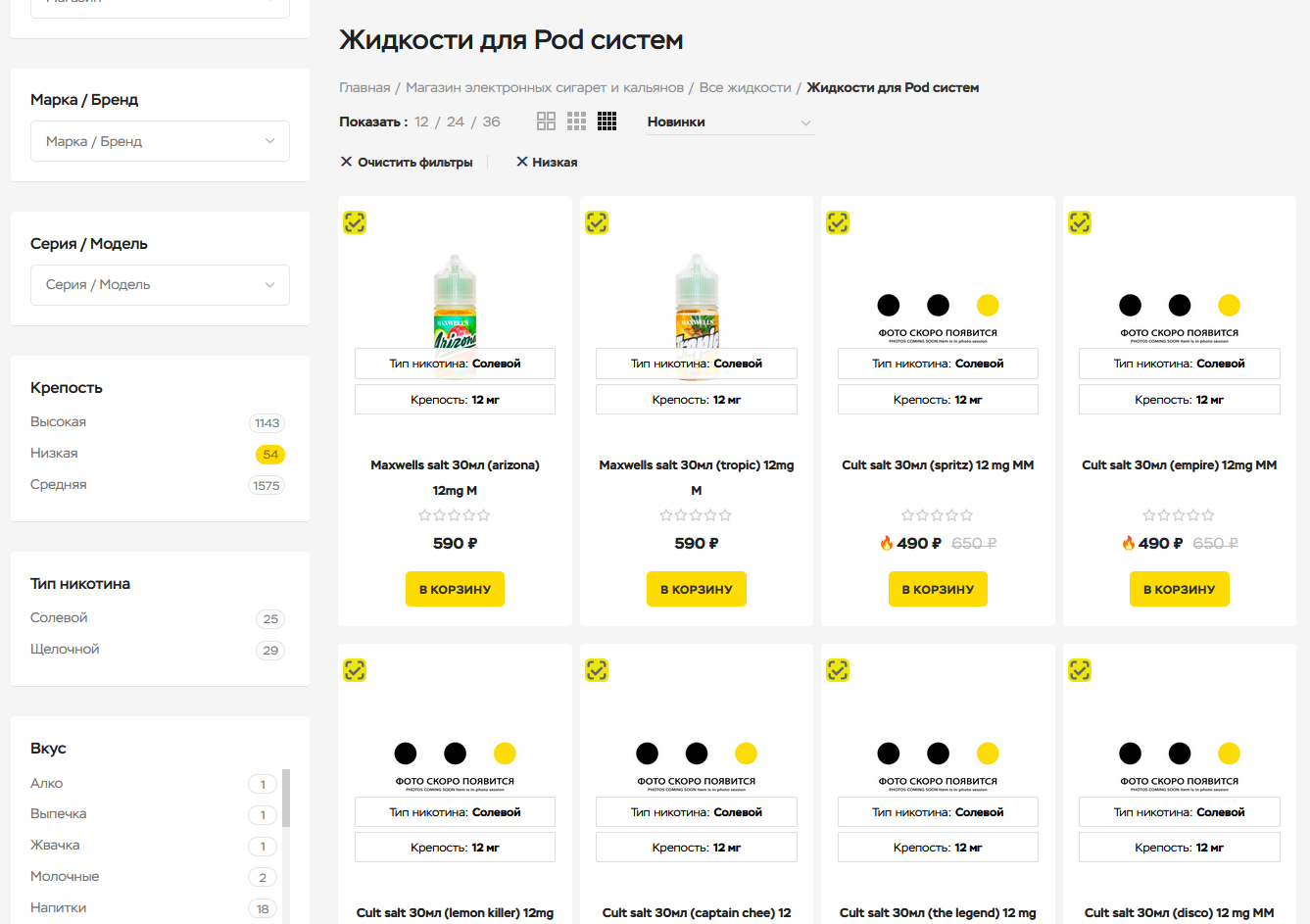The image size is (1310, 924).
Task: Click Тип никотина: Солевой on Cult disco card
Action: point(1180,812)
